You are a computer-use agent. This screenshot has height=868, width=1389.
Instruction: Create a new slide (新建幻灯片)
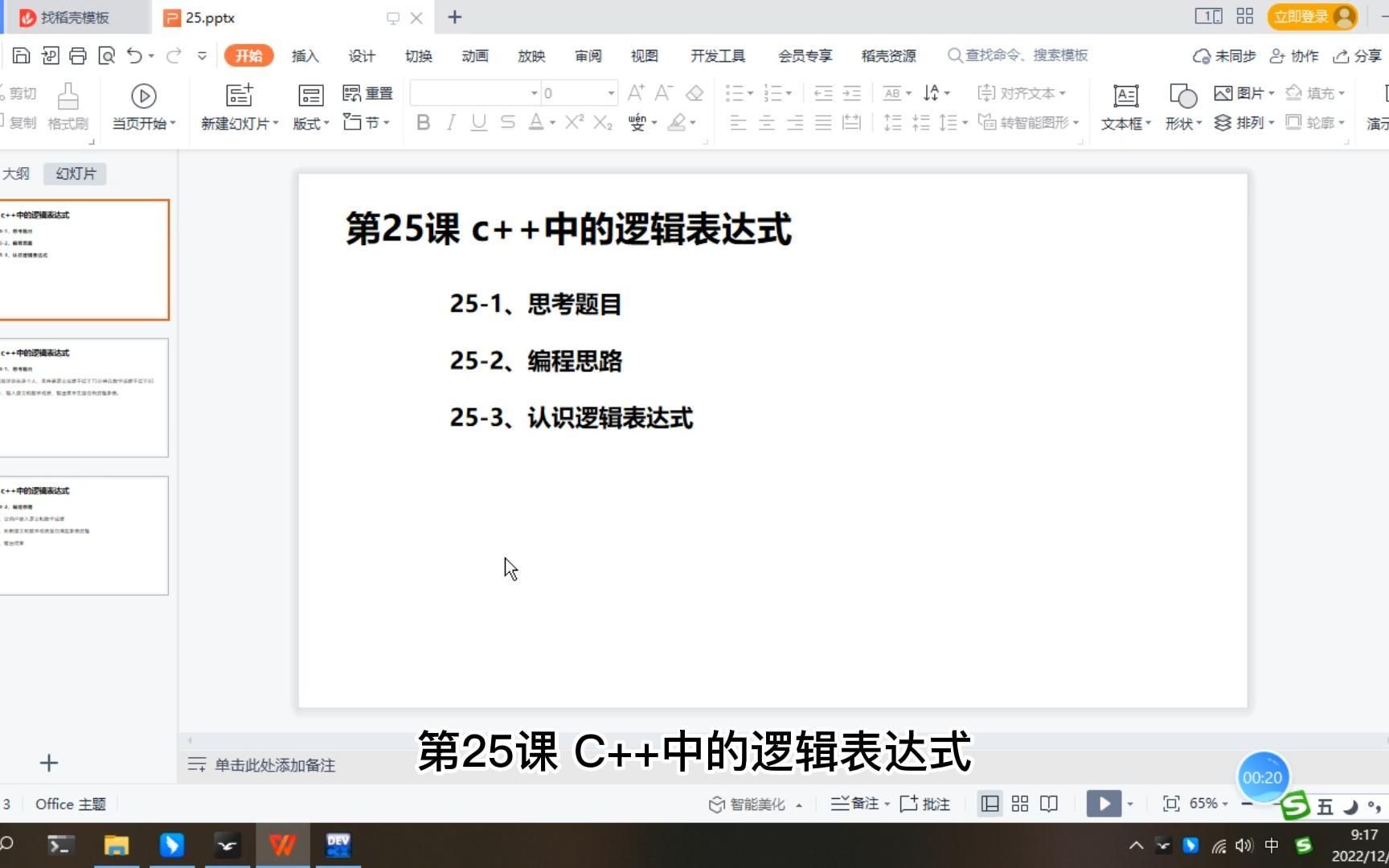pyautogui.click(x=236, y=107)
